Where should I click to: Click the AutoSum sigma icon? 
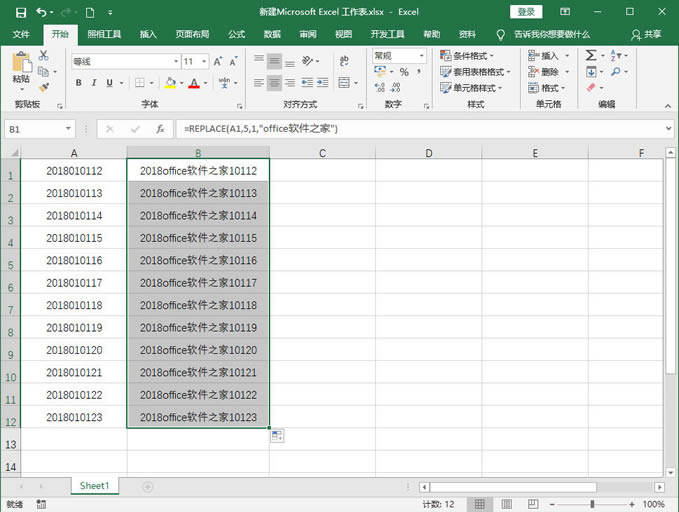click(x=590, y=56)
